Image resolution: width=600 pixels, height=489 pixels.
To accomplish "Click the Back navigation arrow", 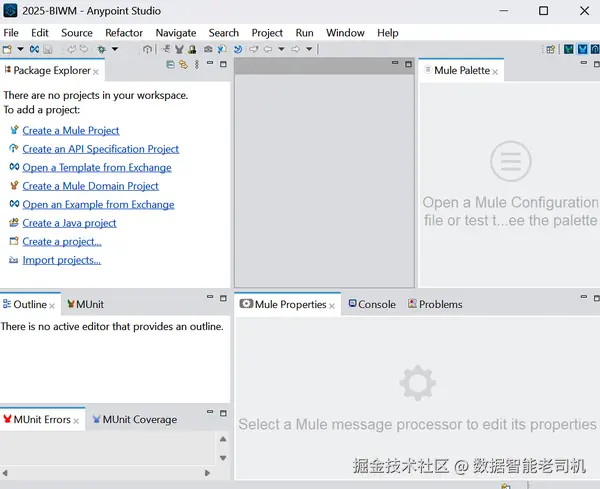I will [268, 49].
